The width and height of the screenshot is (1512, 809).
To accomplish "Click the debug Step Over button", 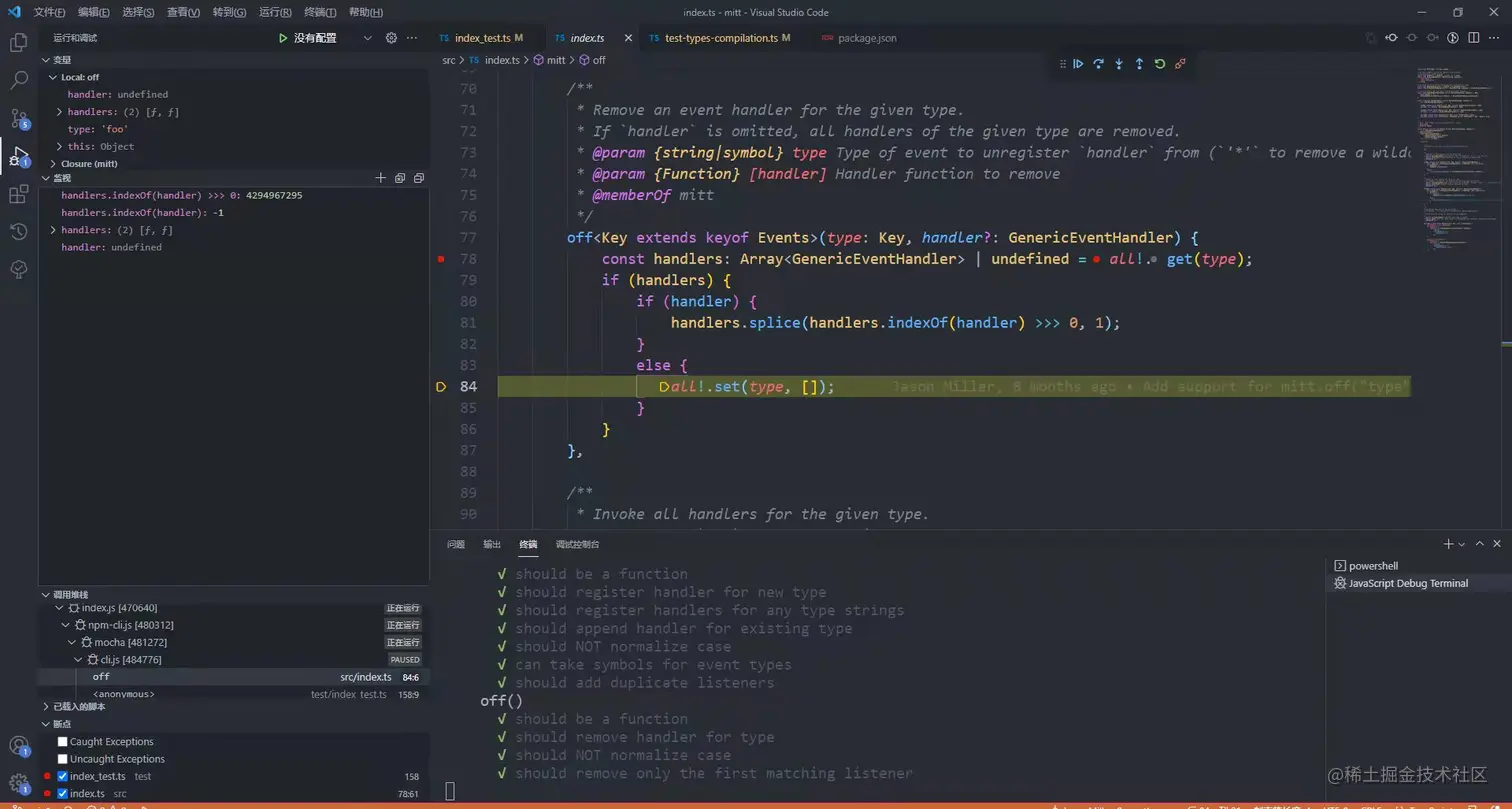I will click(1098, 64).
